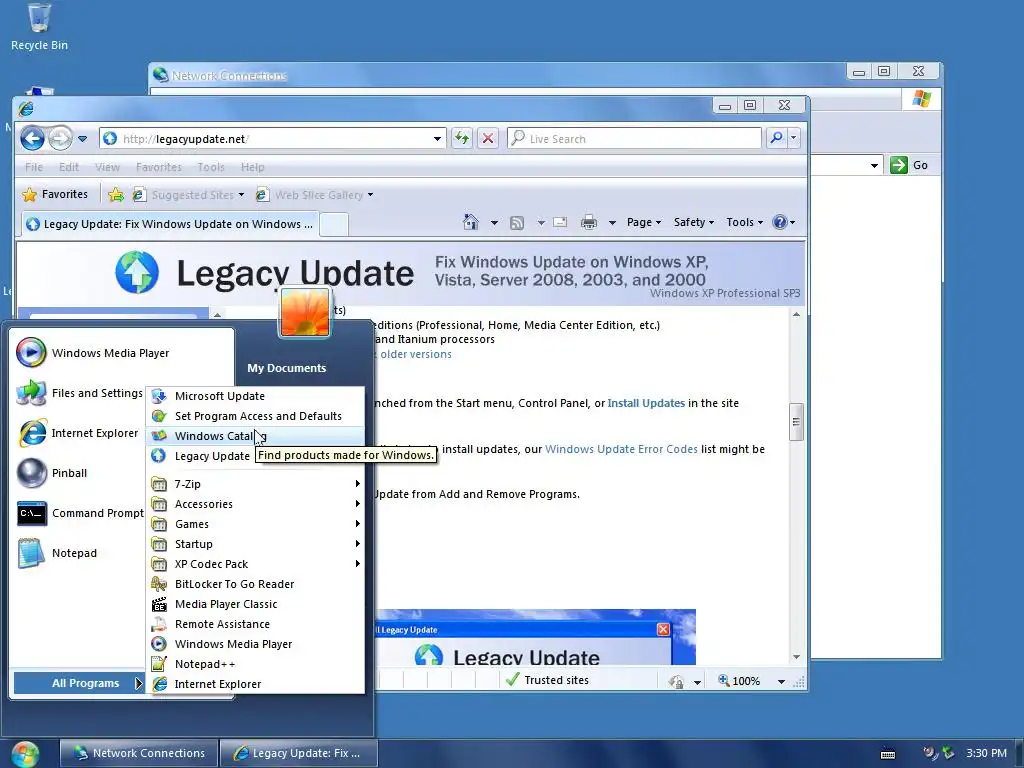Follow the Install Updates link
This screenshot has height=768, width=1024.
click(646, 403)
